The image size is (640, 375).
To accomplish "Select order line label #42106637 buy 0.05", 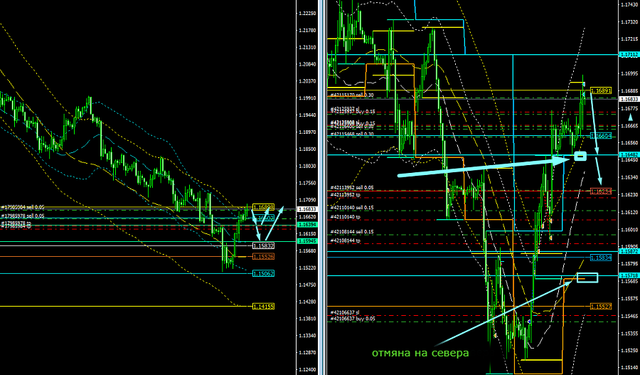I will pos(352,319).
